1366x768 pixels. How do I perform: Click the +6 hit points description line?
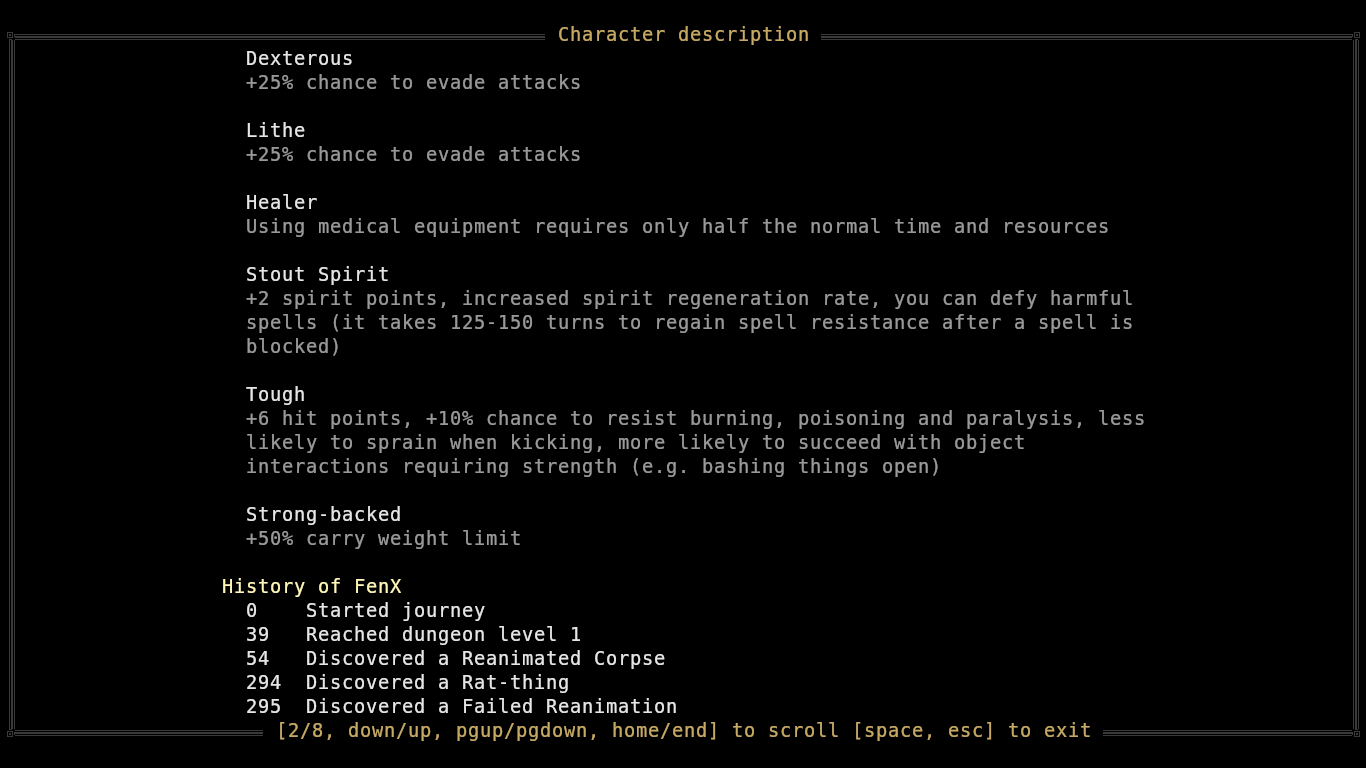tap(695, 419)
